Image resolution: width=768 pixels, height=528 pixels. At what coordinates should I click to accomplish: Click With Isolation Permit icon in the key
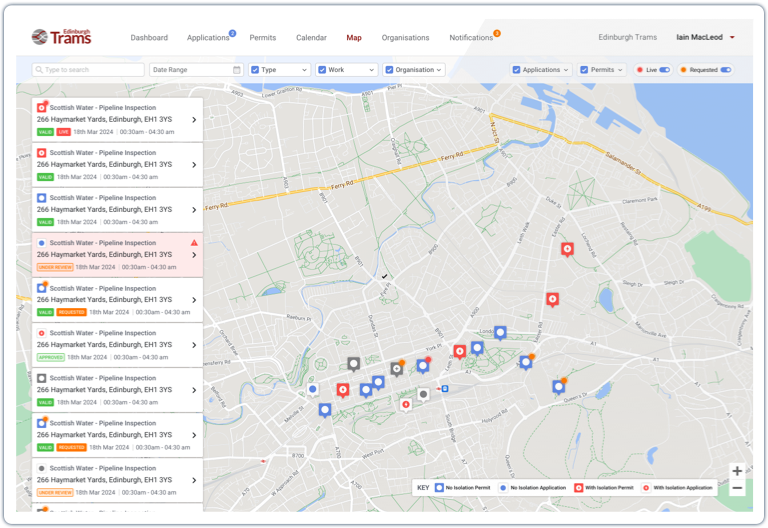click(578, 488)
